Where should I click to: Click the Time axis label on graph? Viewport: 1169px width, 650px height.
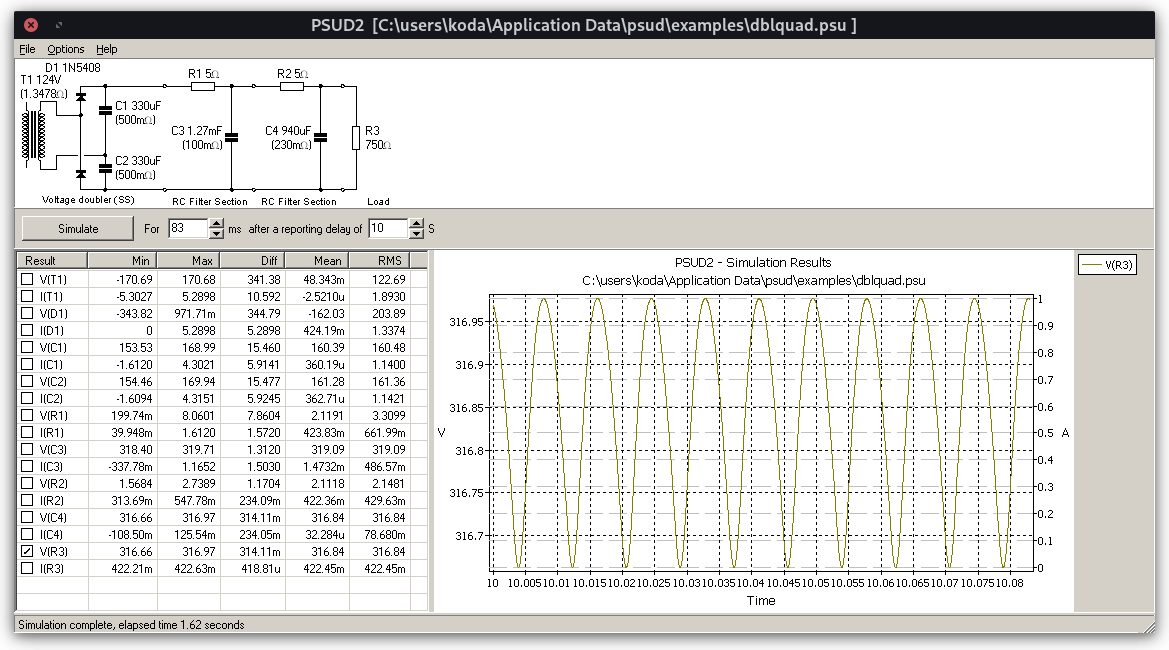click(x=760, y=601)
